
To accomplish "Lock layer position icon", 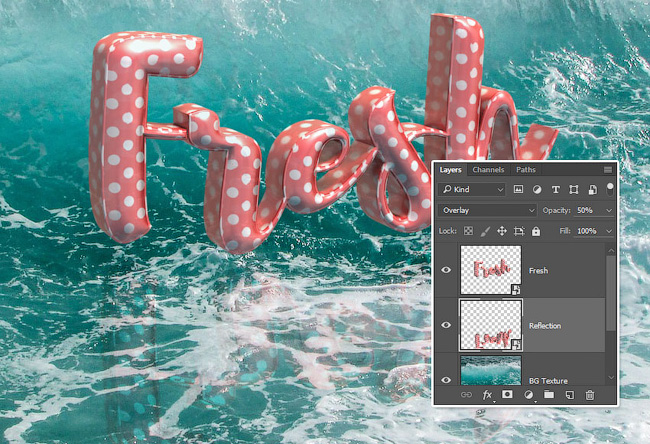I will pos(502,231).
